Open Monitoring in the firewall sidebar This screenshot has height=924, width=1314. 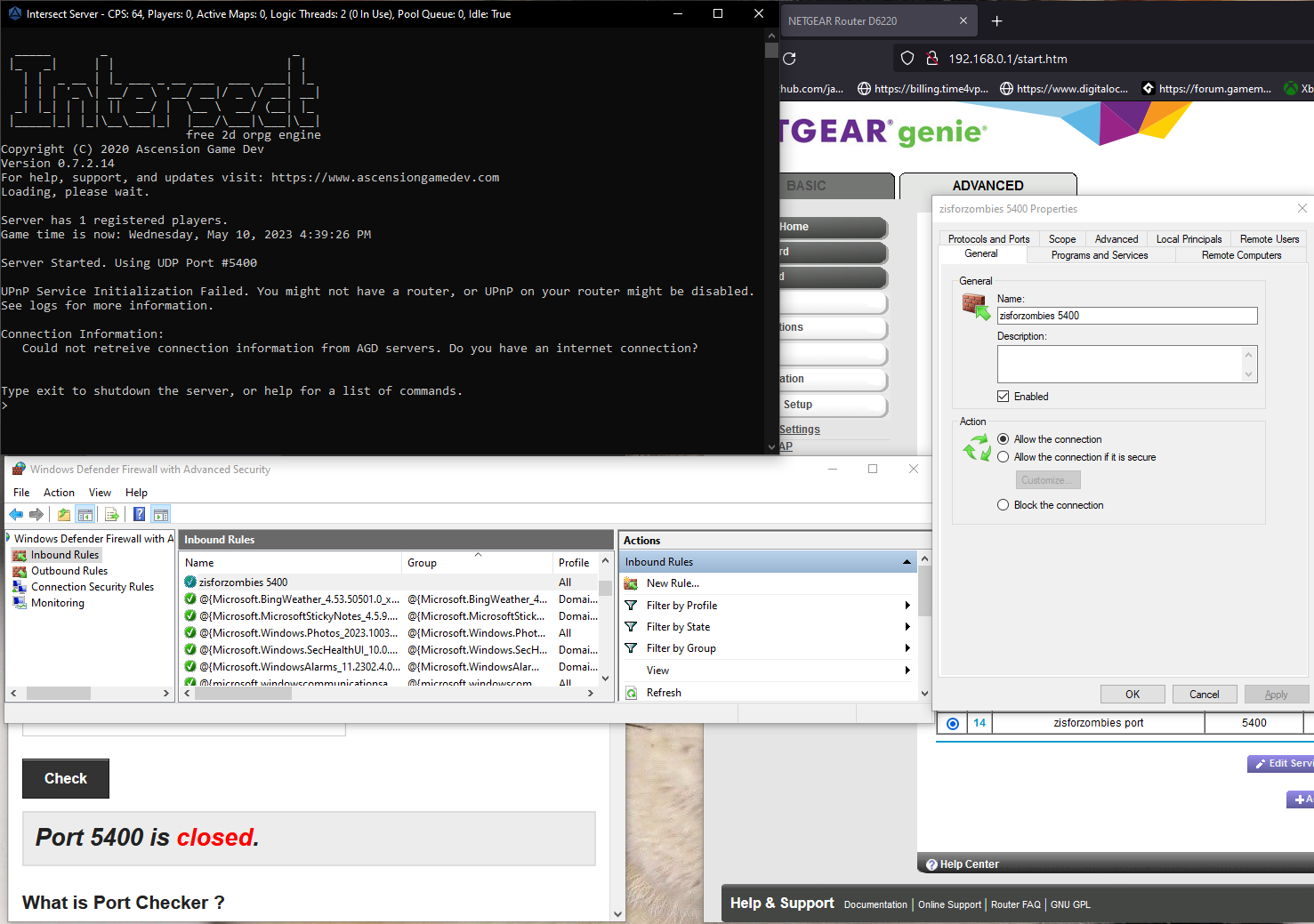[x=57, y=602]
